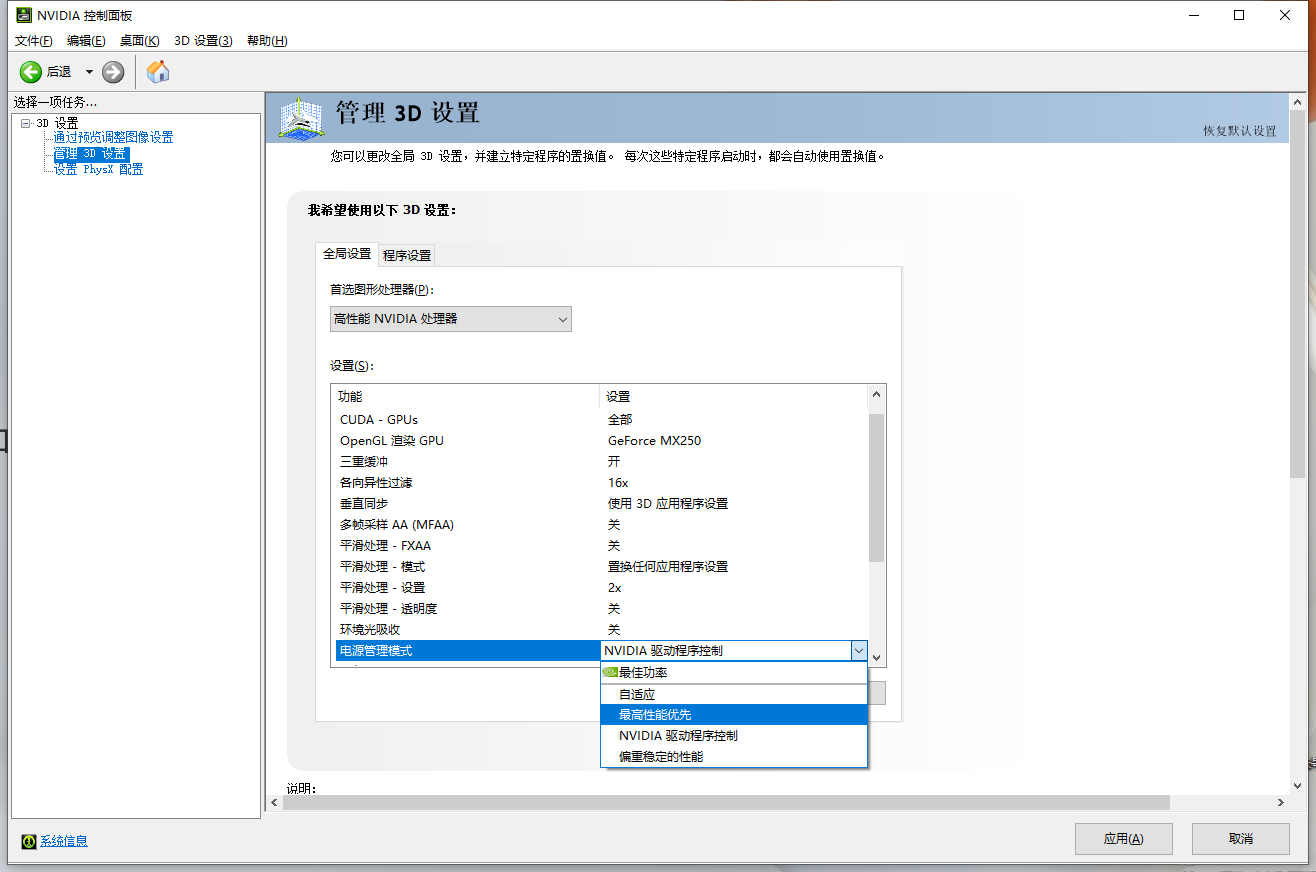This screenshot has width=1316, height=872.
Task: Click the main panel scroll-up arrow
Action: [x=1297, y=103]
